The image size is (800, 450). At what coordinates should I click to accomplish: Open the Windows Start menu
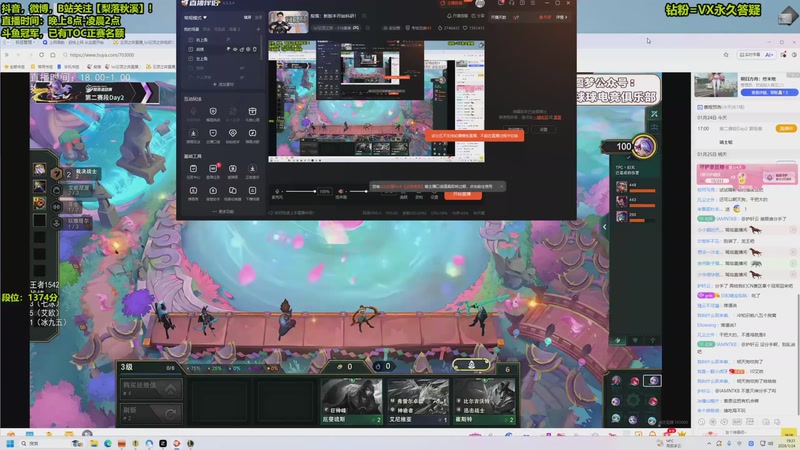click(9, 443)
